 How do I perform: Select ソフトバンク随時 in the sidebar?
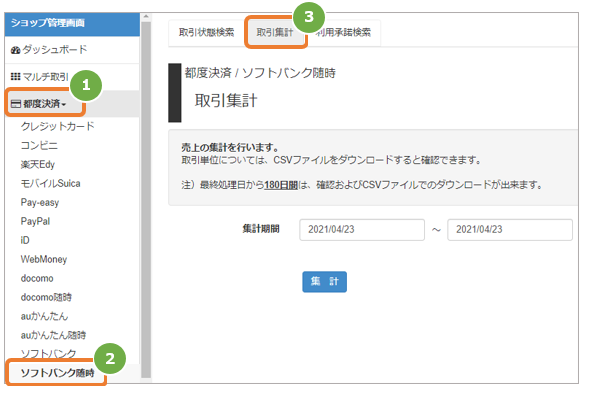57,373
